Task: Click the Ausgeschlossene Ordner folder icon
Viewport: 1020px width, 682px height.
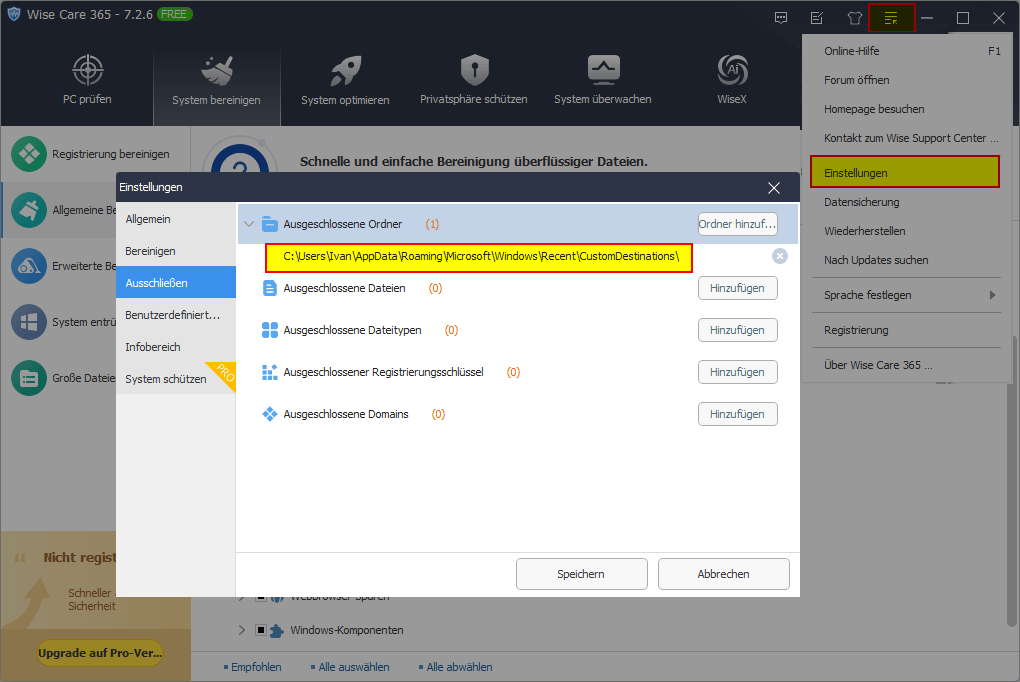Action: click(269, 225)
